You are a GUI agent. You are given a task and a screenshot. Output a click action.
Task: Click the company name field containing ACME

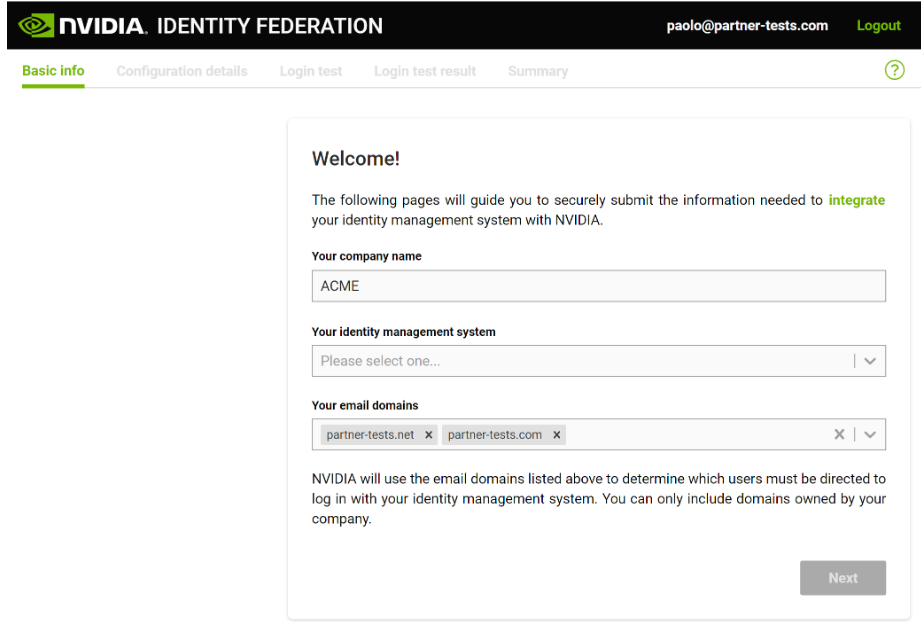[x=599, y=286]
